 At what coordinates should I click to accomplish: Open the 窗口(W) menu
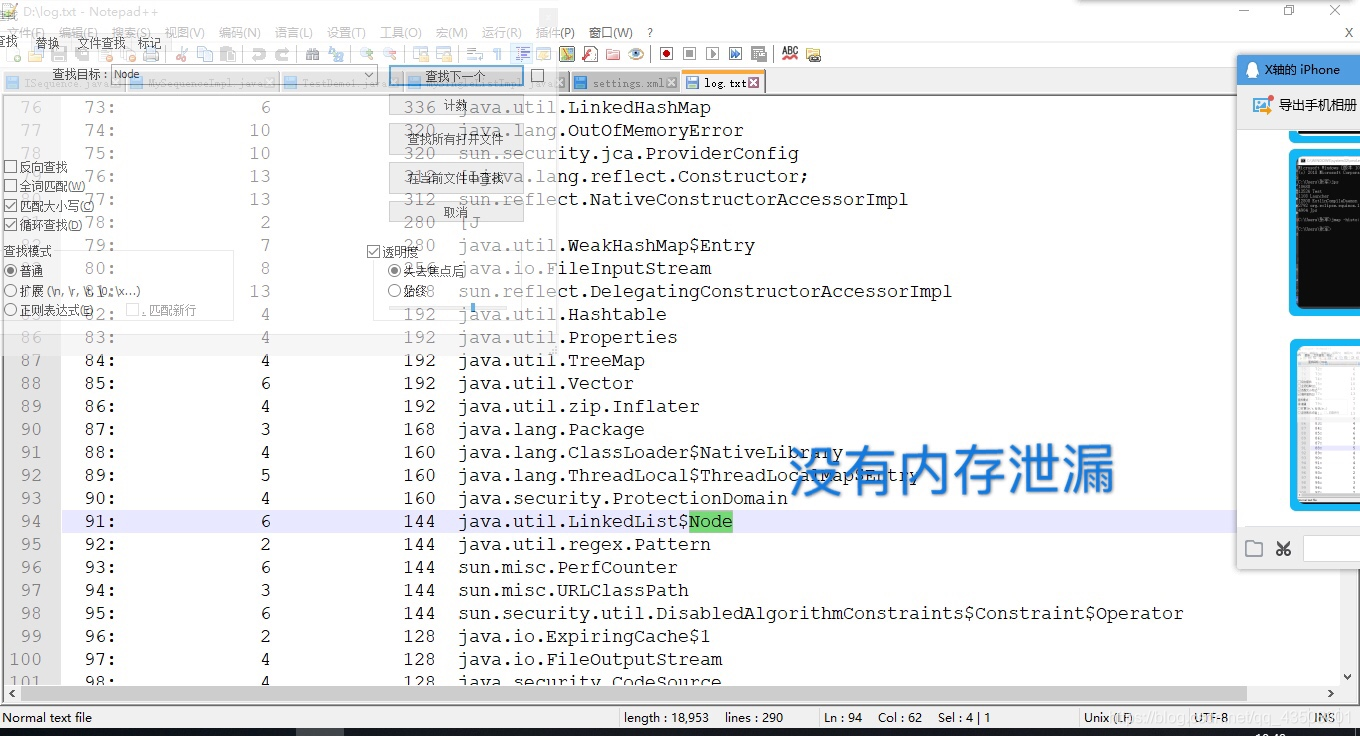(610, 33)
